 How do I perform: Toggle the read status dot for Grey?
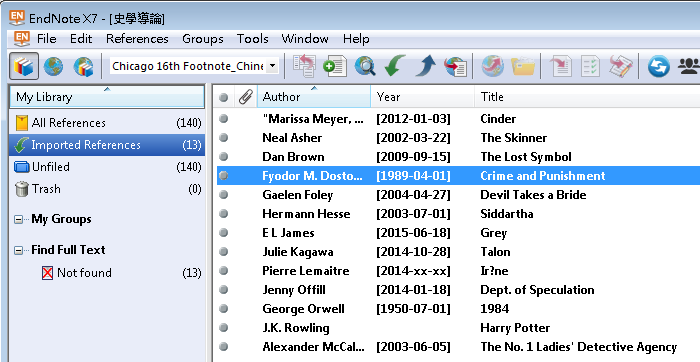click(224, 233)
